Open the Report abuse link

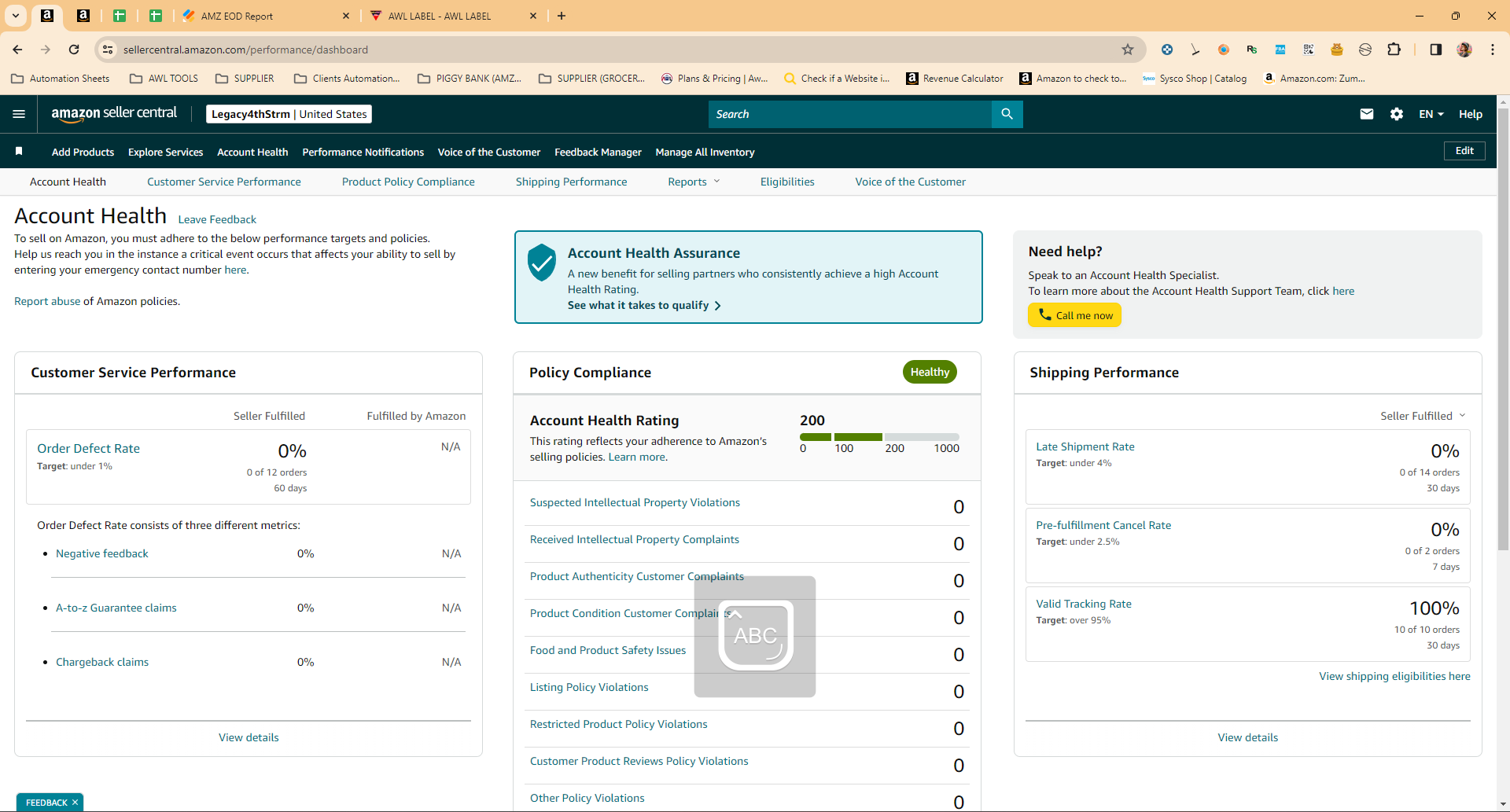[x=47, y=301]
